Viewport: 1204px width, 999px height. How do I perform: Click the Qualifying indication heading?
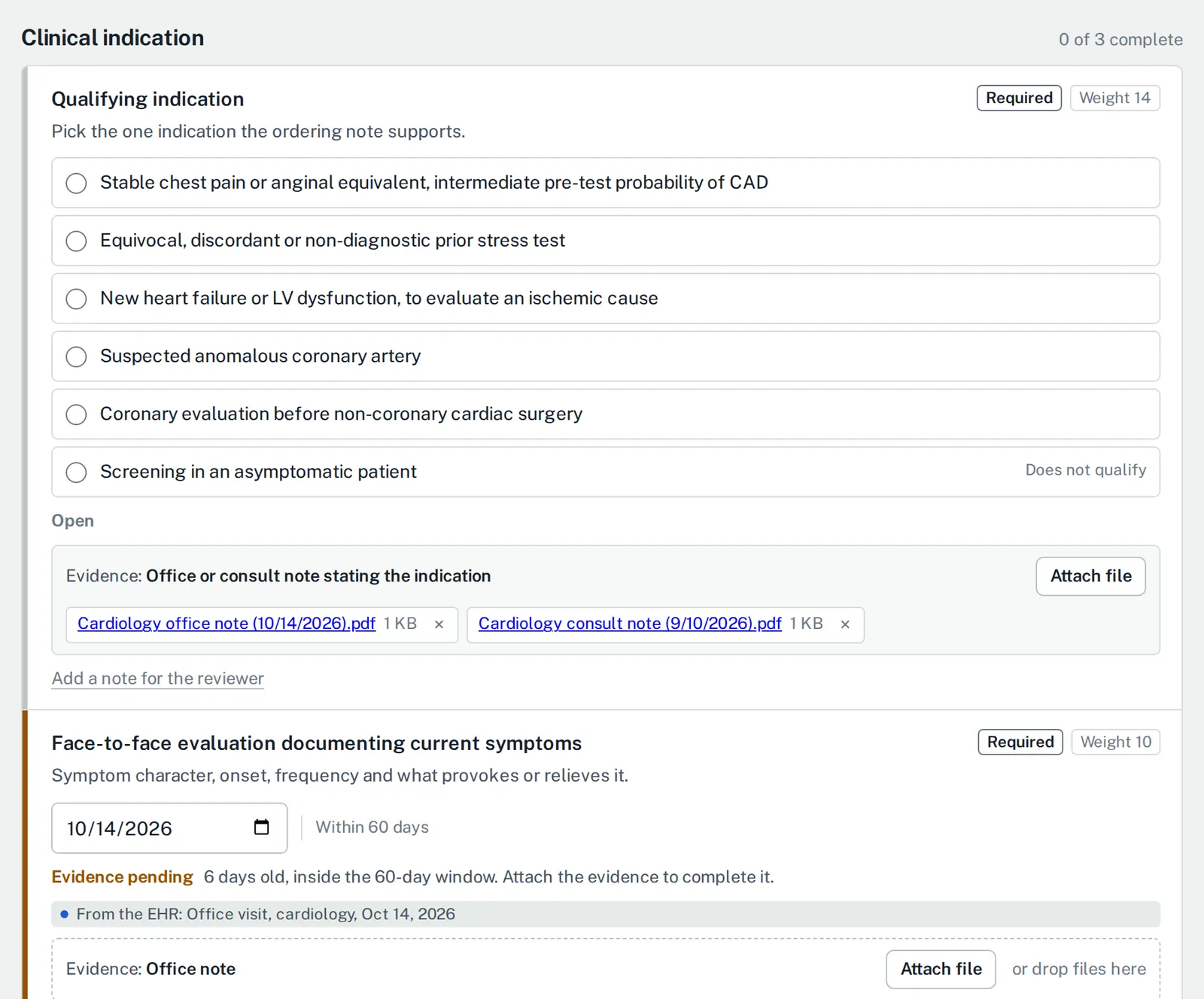(147, 99)
